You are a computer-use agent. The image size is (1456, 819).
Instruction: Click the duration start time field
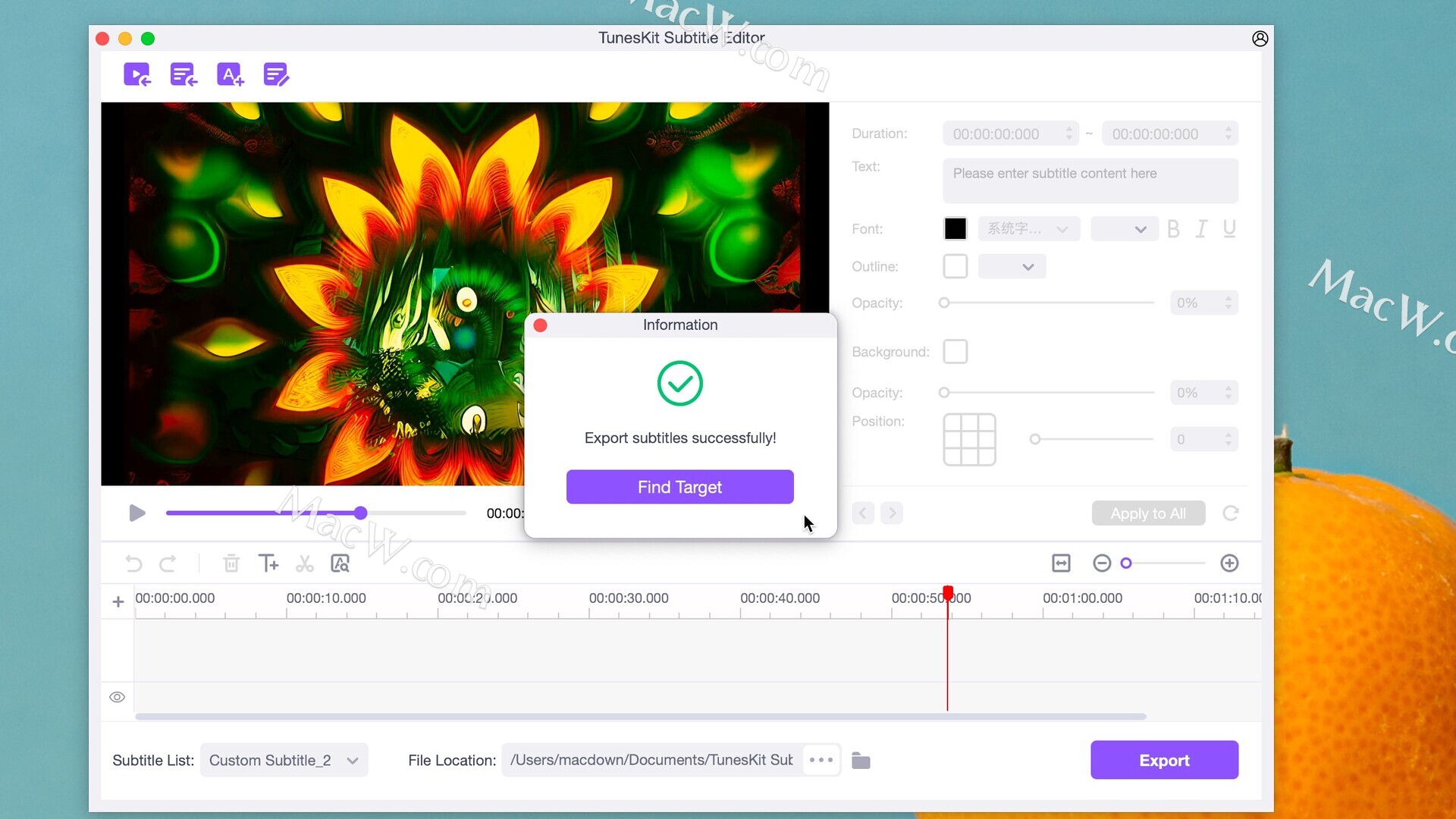[1009, 133]
